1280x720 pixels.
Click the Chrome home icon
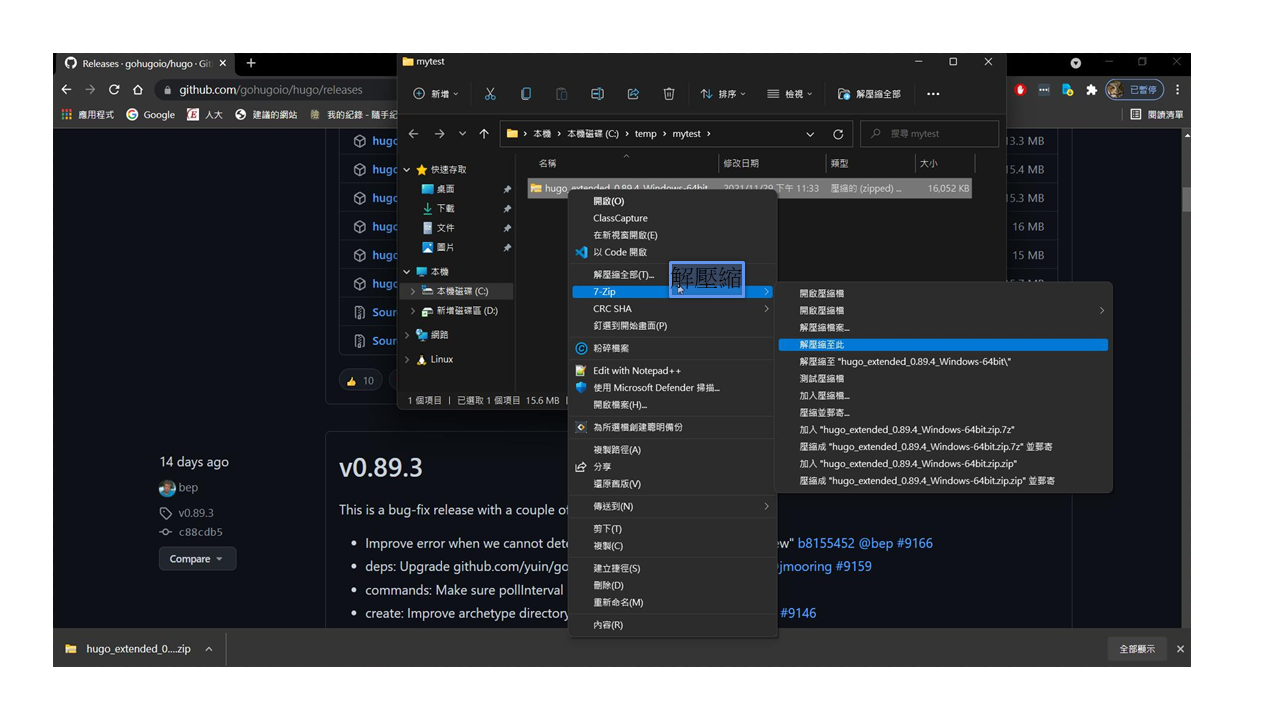[x=138, y=90]
